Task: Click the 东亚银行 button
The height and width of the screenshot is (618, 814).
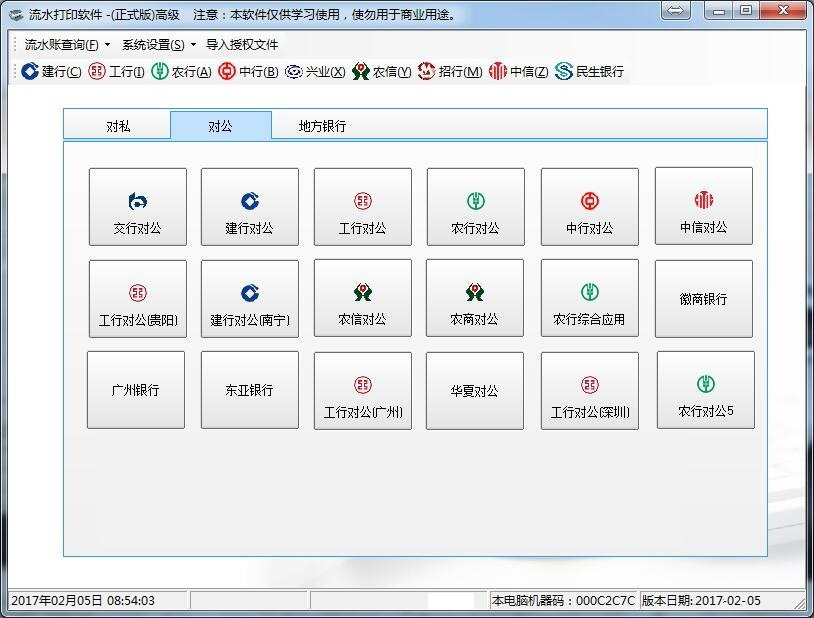Action: point(250,390)
